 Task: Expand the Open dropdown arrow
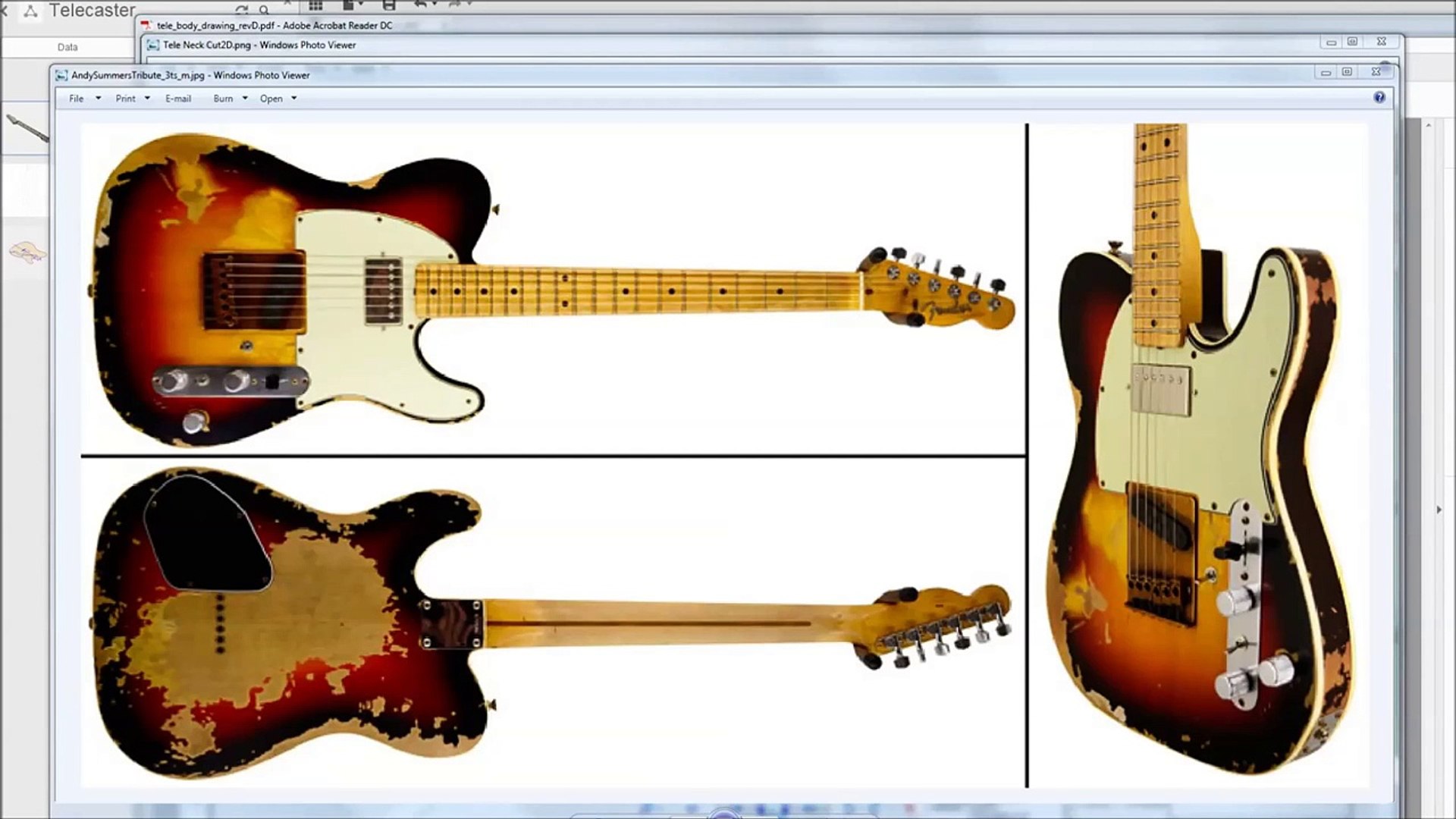294,99
